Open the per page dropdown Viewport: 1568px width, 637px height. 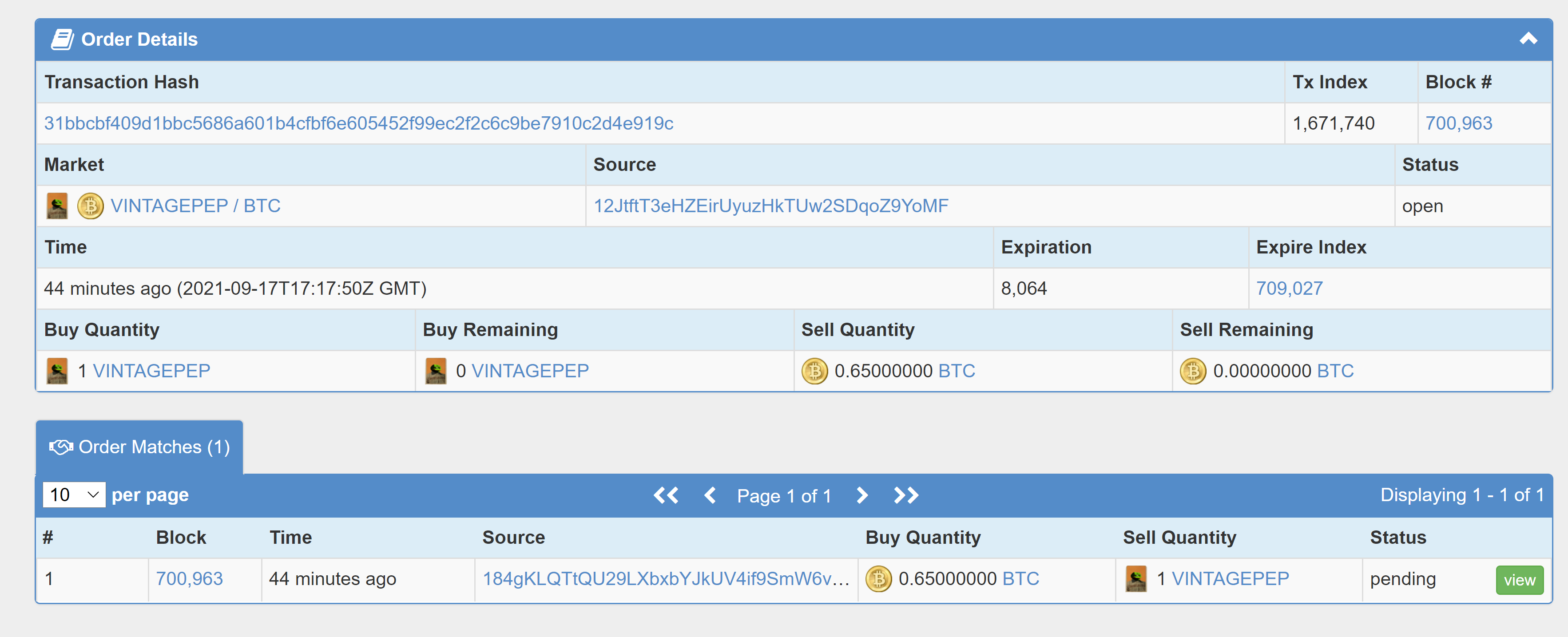coord(74,495)
